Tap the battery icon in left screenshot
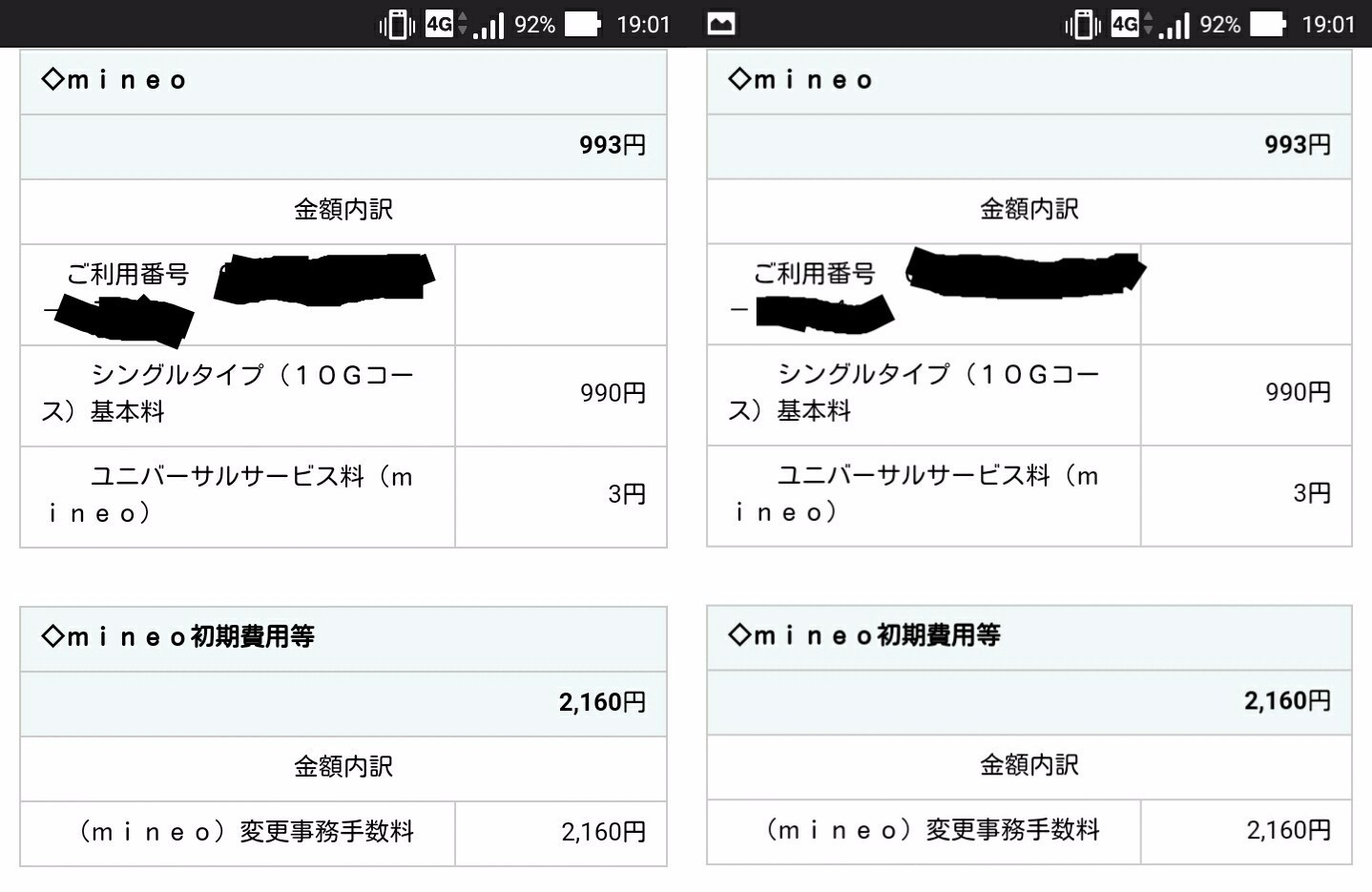The height and width of the screenshot is (892, 1372). coord(582,24)
